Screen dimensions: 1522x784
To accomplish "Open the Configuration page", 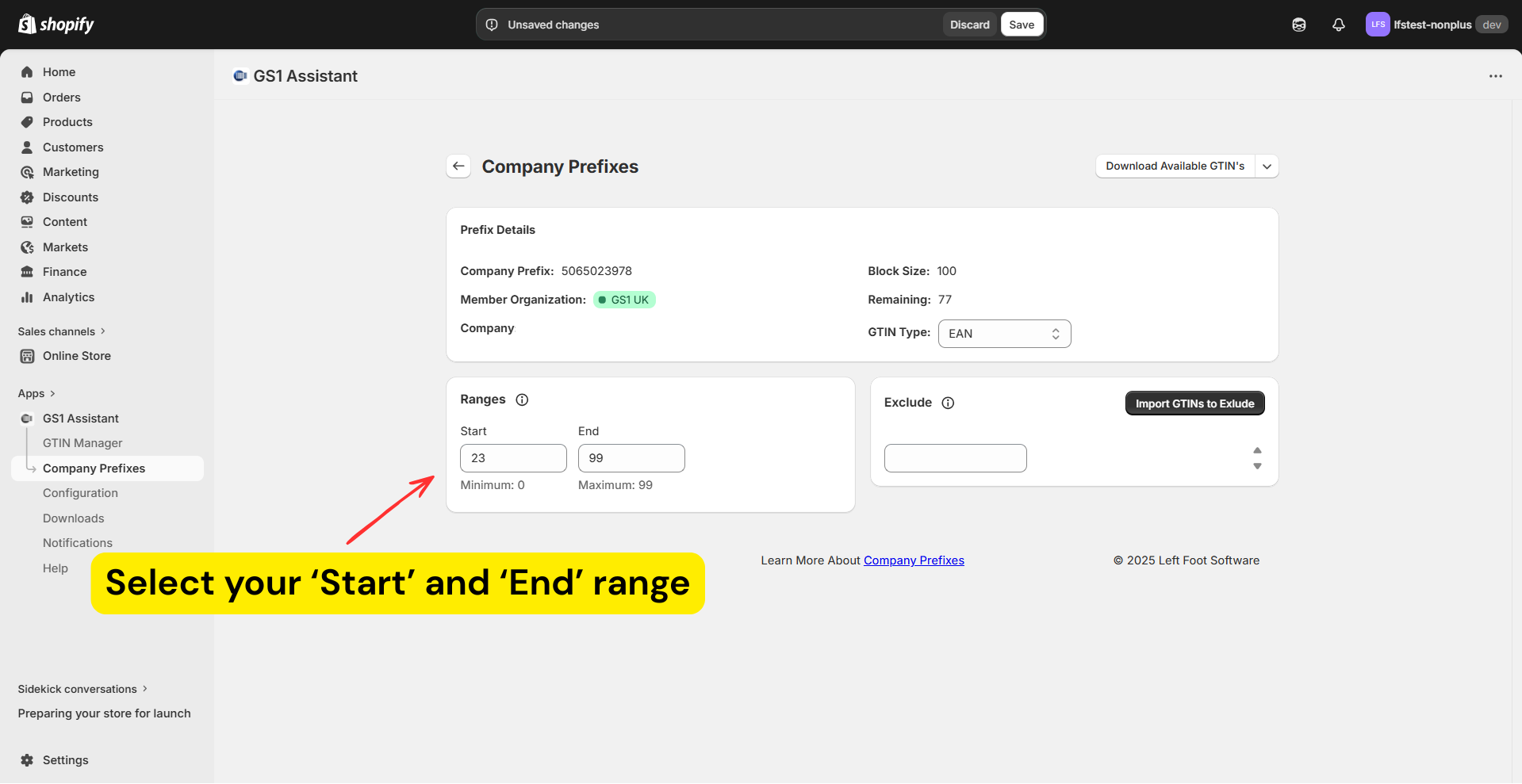I will tap(80, 493).
